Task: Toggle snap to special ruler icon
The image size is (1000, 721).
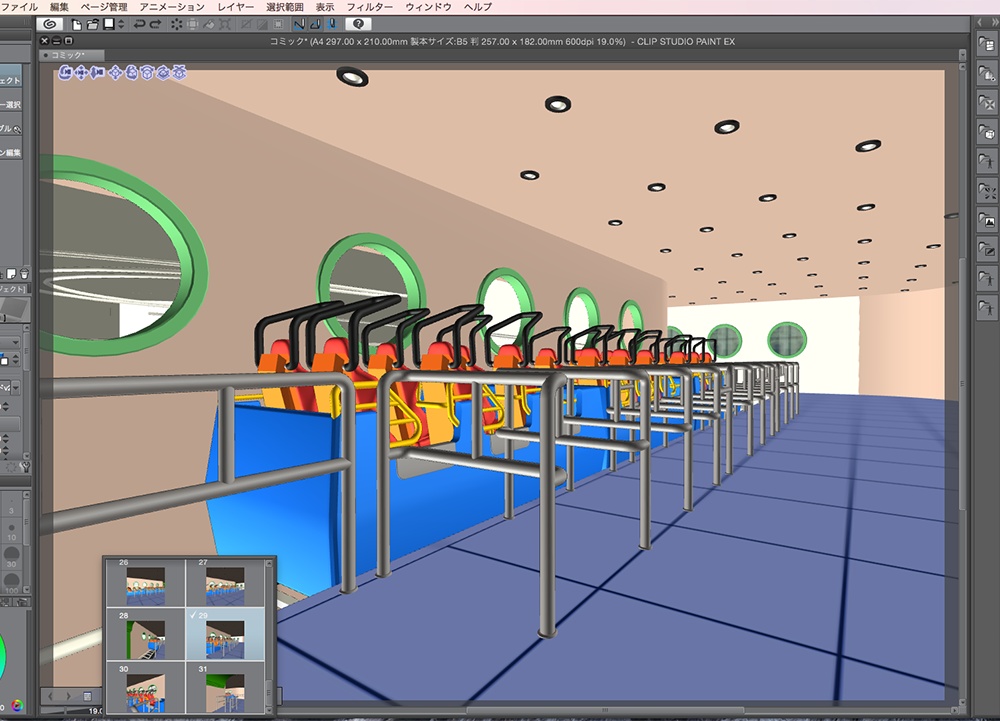Action: pos(315,24)
